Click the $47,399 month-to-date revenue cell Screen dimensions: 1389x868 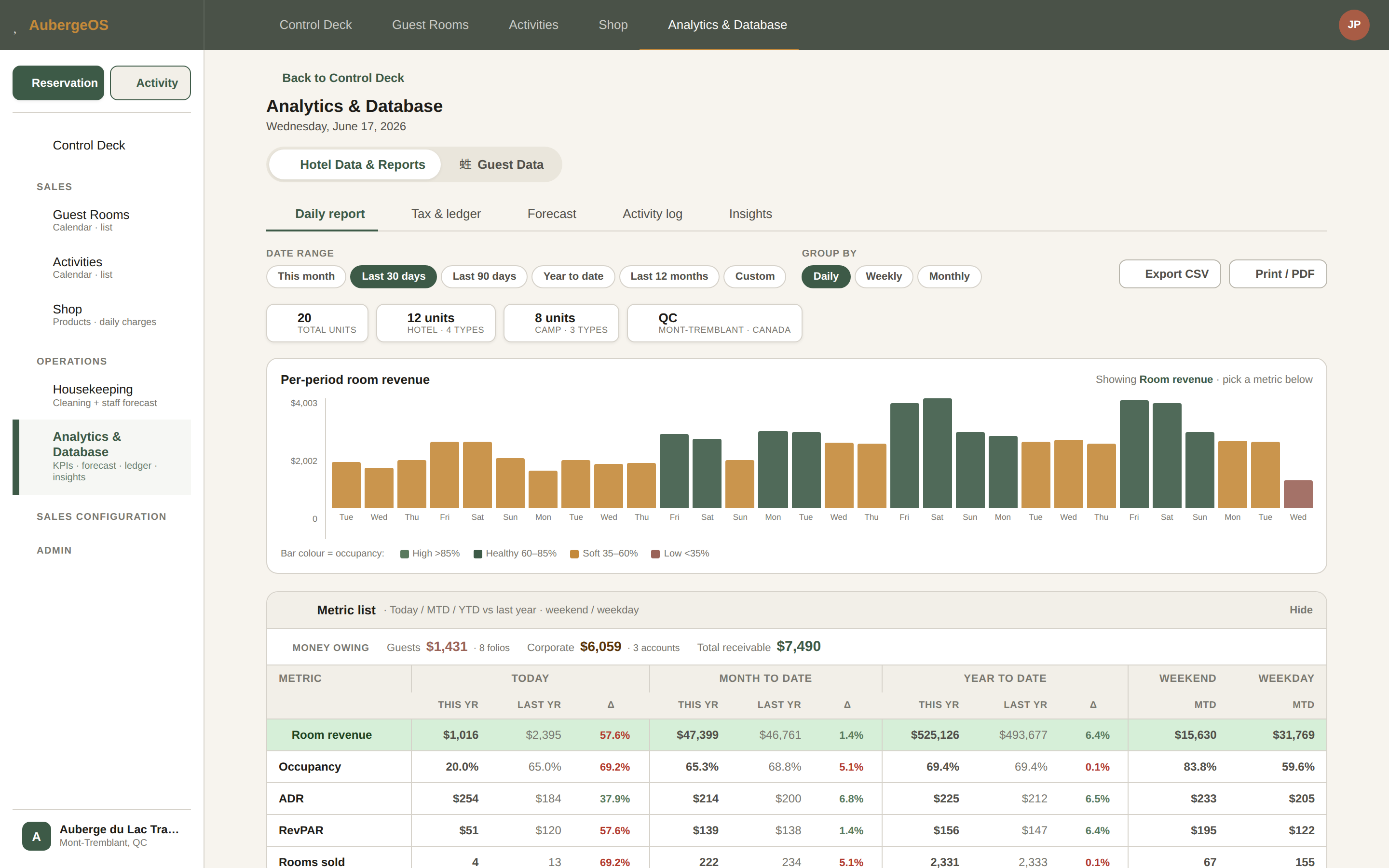tap(697, 735)
